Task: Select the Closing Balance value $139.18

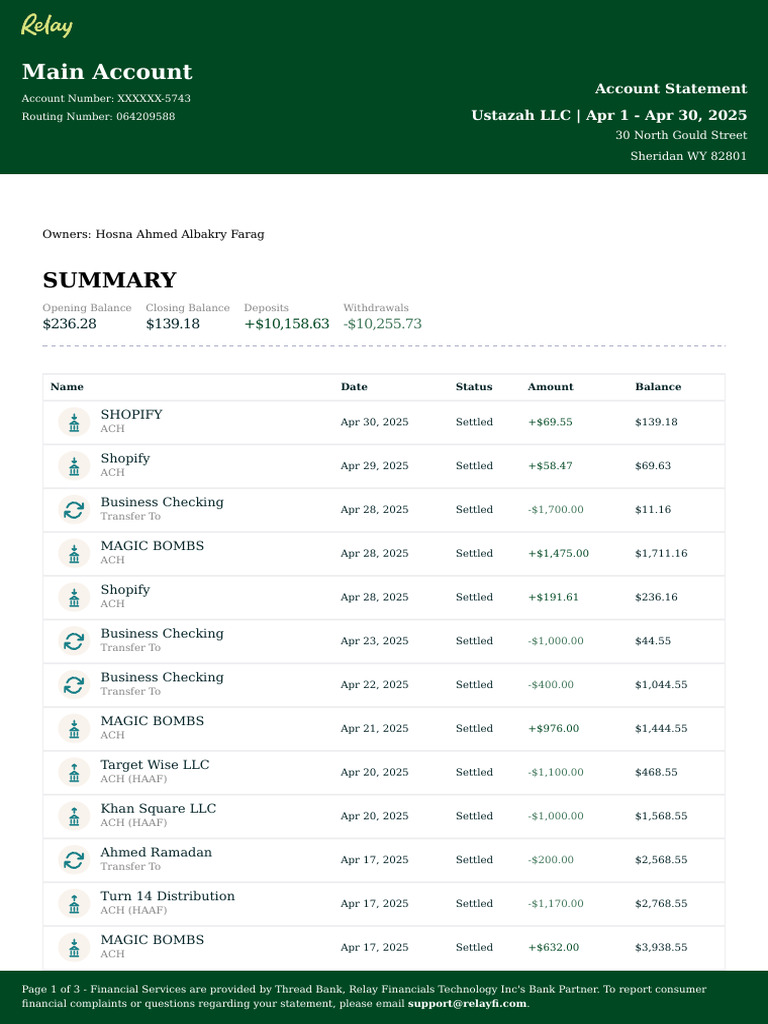Action: (x=172, y=324)
